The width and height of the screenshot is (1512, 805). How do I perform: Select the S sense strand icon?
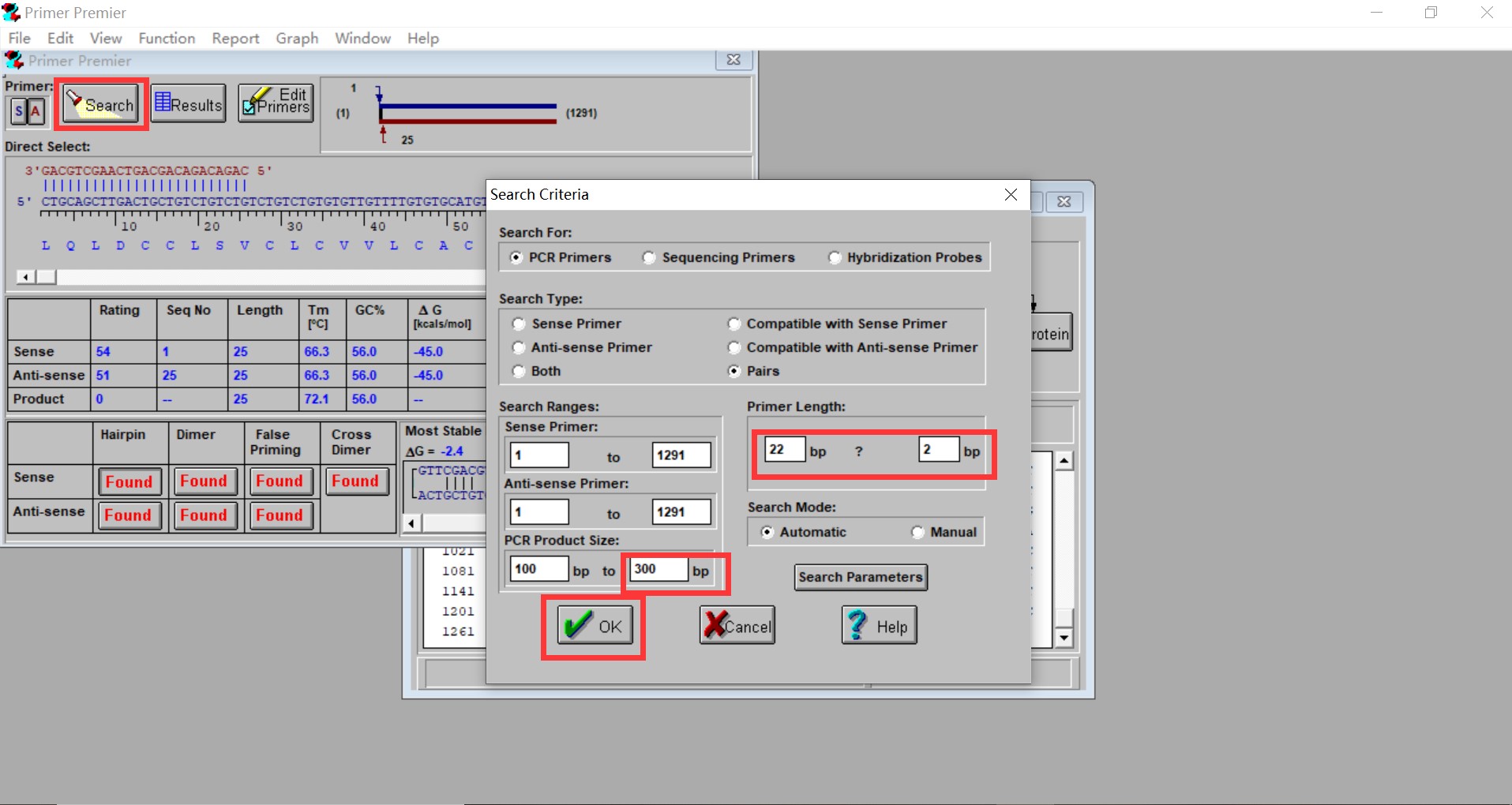coord(19,112)
